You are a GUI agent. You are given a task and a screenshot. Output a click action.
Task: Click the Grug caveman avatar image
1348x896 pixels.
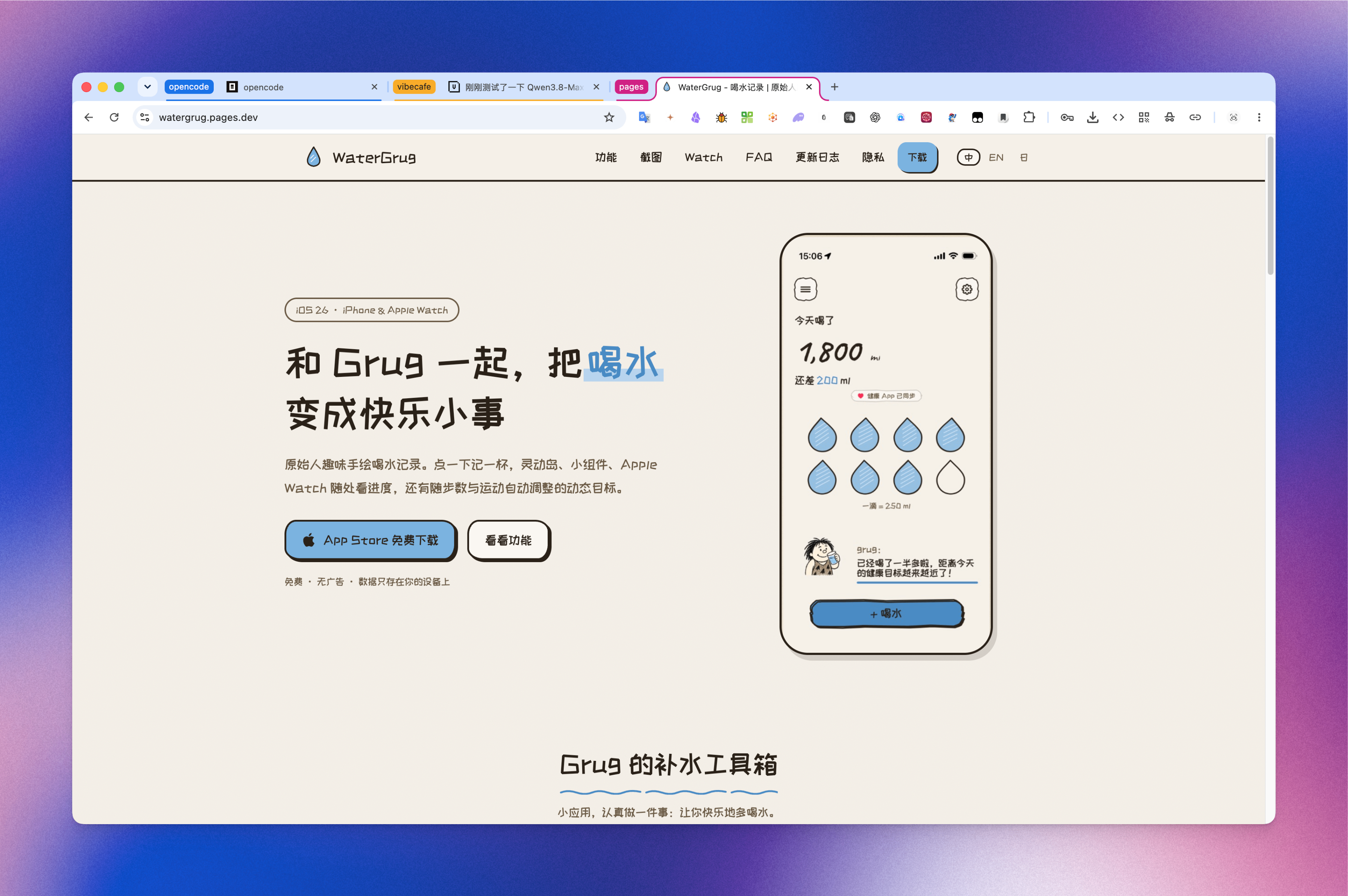(x=822, y=556)
